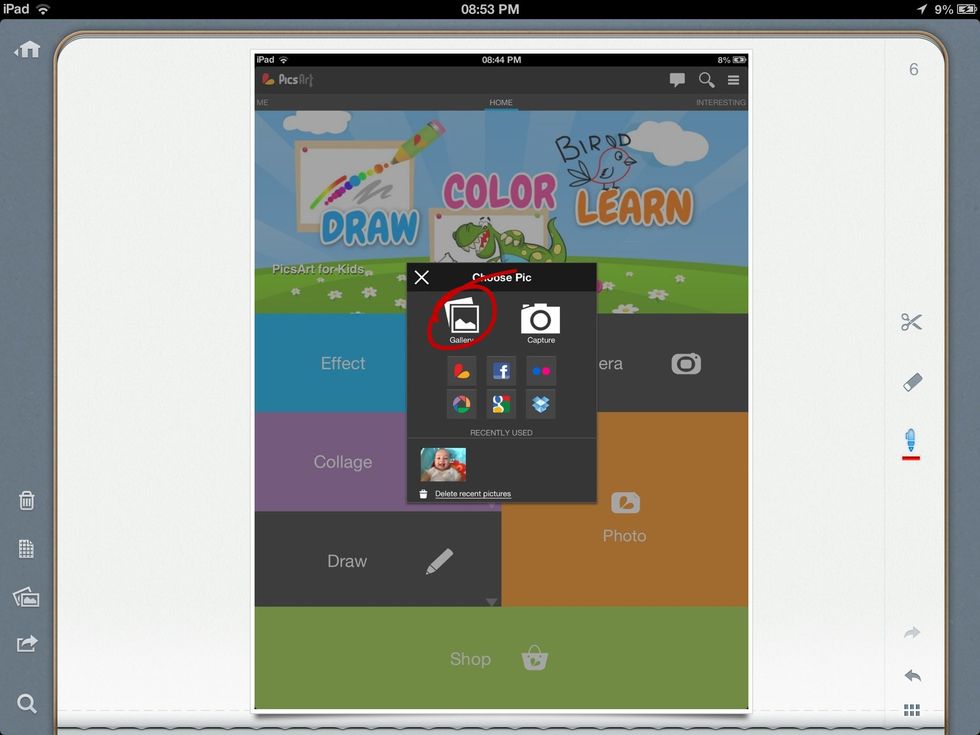Choose Gallery in the Choose Pic dialog
This screenshot has height=735, width=980.
(462, 320)
